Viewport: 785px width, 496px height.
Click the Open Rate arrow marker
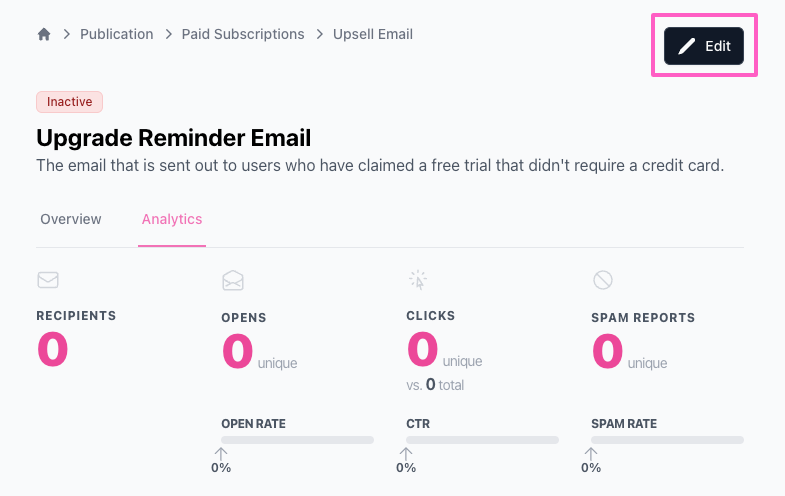pyautogui.click(x=221, y=455)
